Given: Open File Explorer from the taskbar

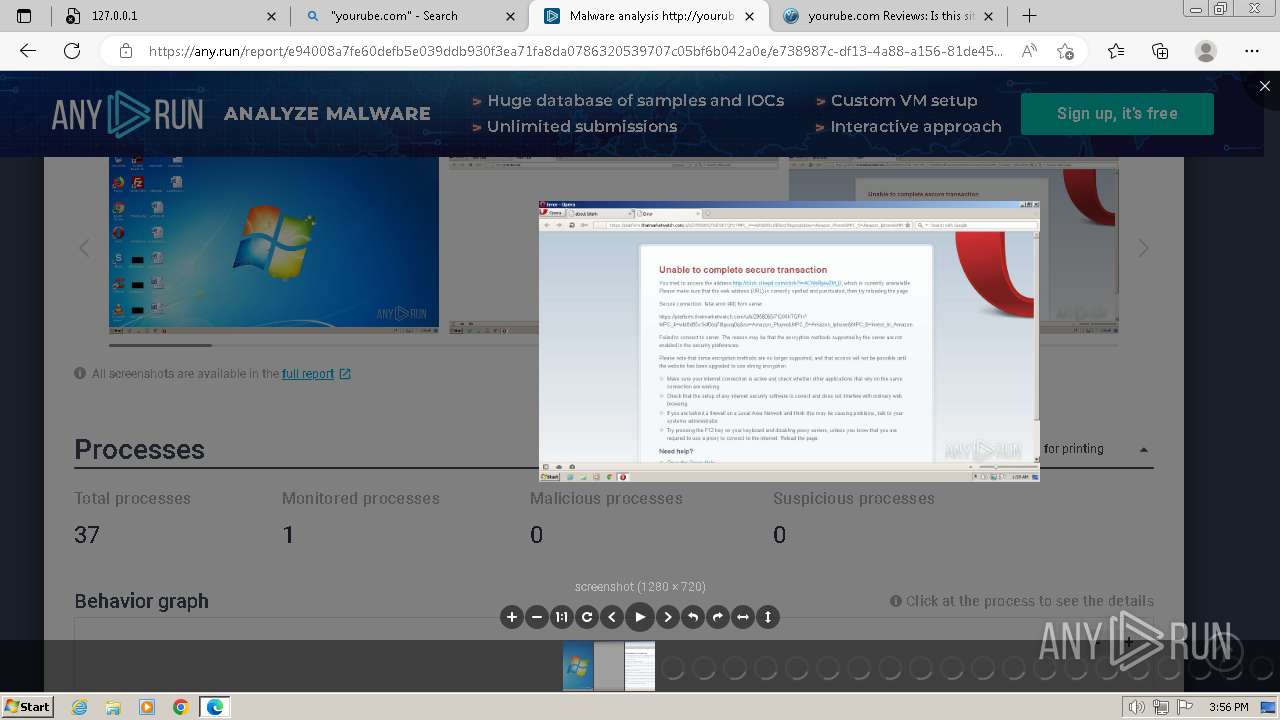Looking at the screenshot, I should click(114, 707).
